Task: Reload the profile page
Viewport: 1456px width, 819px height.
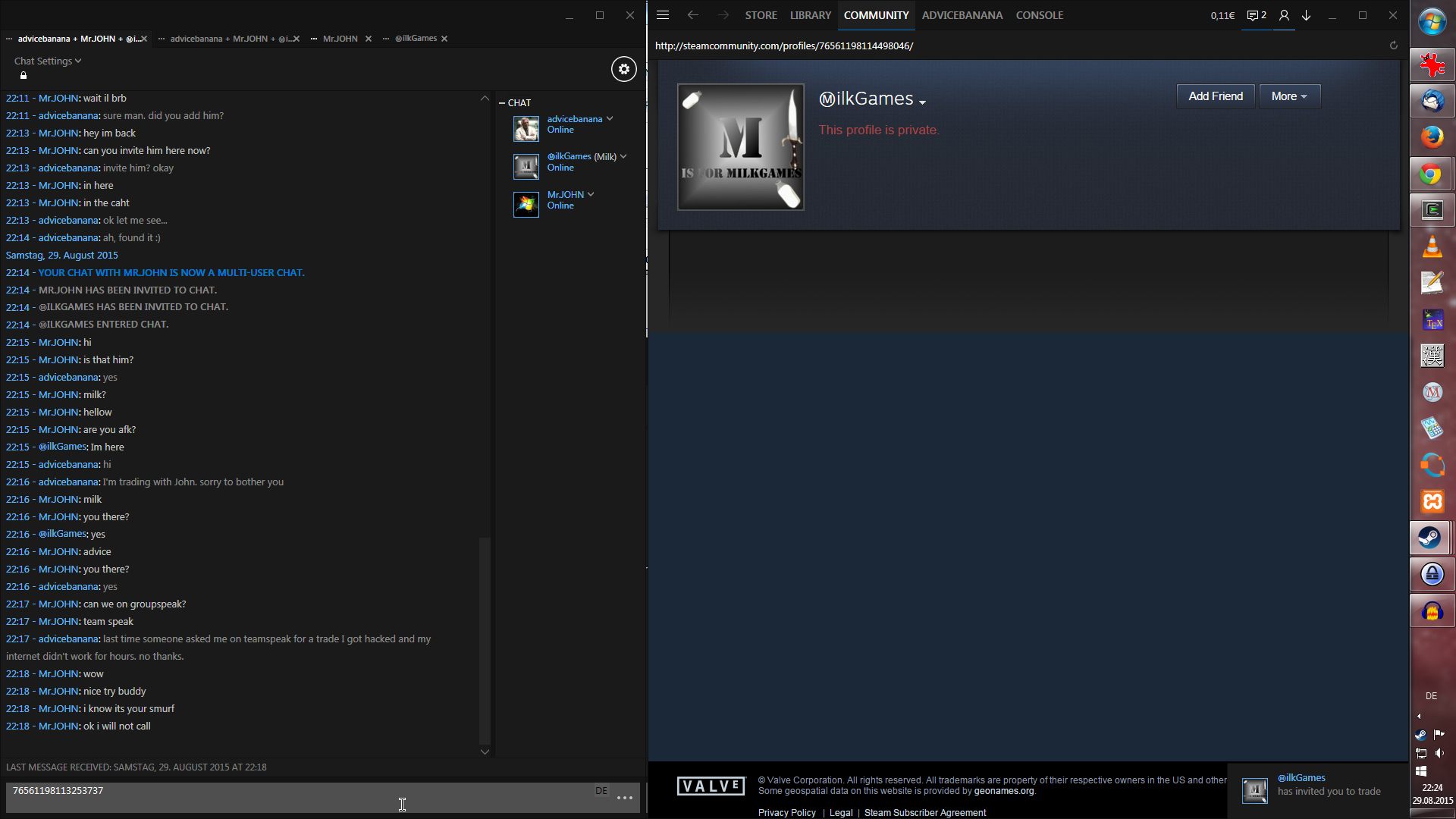Action: click(x=1393, y=45)
